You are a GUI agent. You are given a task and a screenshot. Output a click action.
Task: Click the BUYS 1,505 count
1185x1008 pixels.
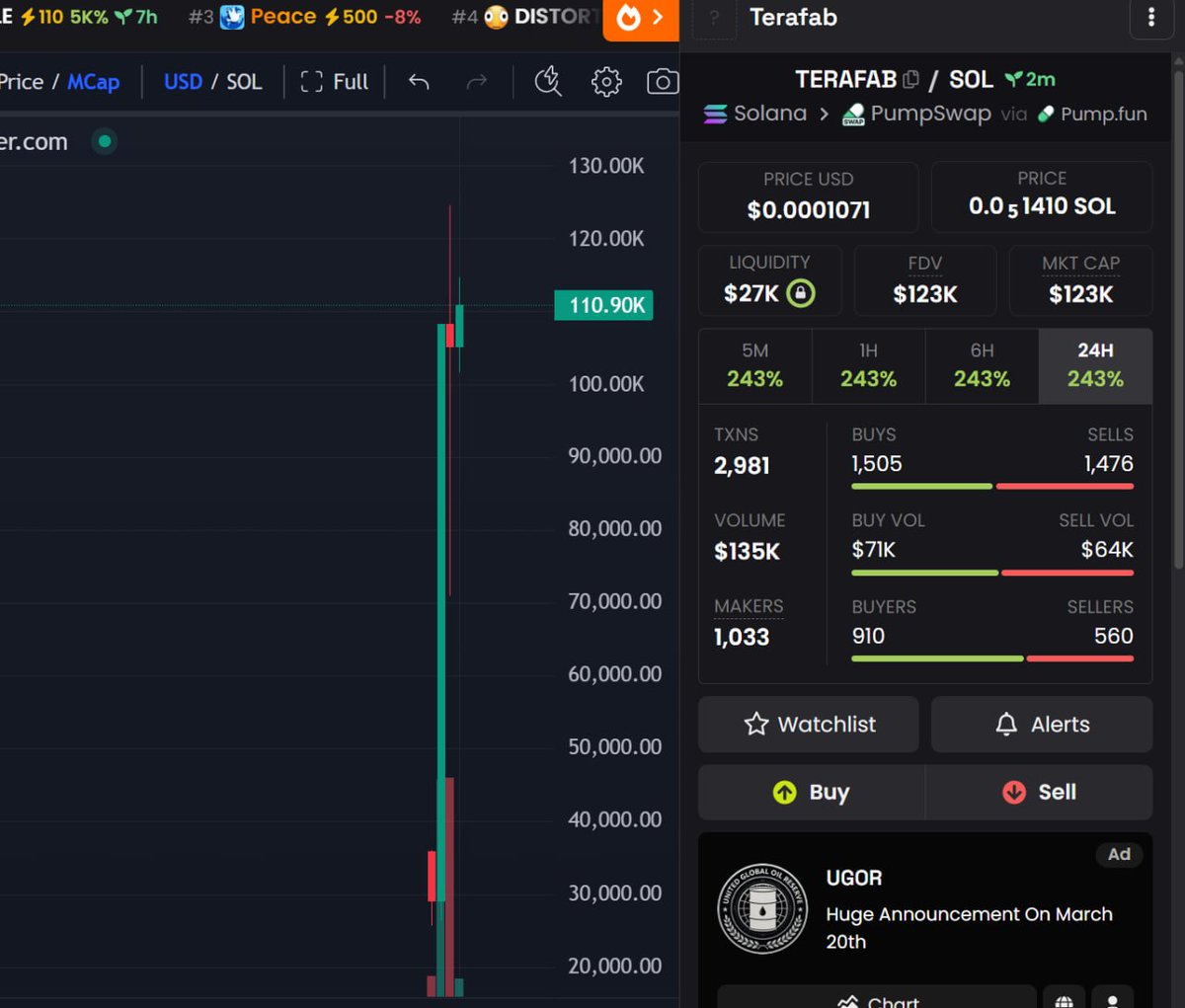(x=877, y=464)
